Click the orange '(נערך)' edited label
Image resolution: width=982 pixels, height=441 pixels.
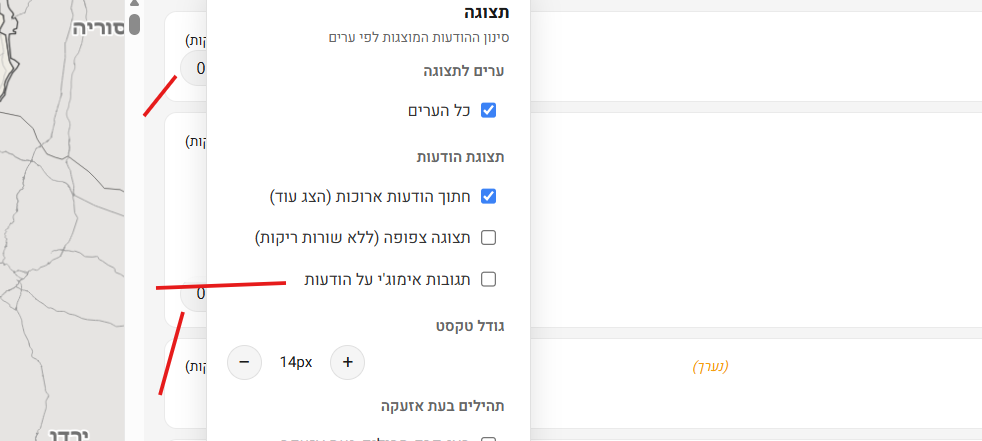[x=711, y=367]
